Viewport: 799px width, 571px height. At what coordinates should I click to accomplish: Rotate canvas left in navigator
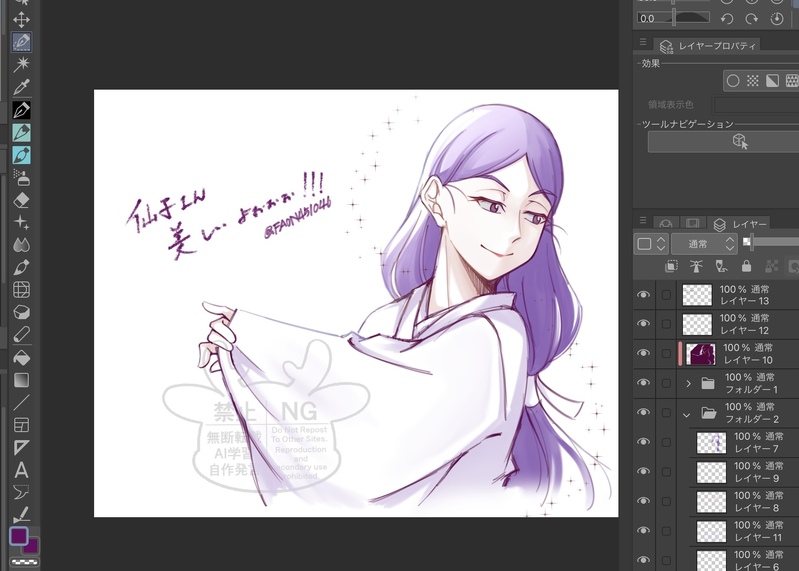[727, 19]
